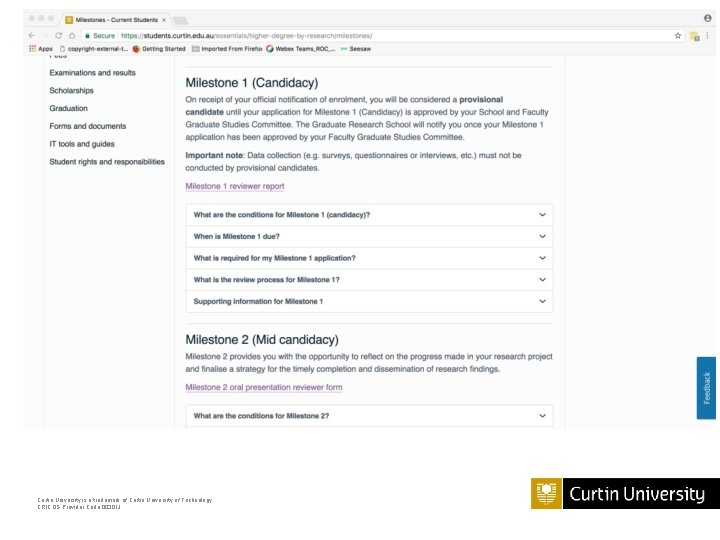
Task: Go to the browser home icon
Action: [72, 35]
